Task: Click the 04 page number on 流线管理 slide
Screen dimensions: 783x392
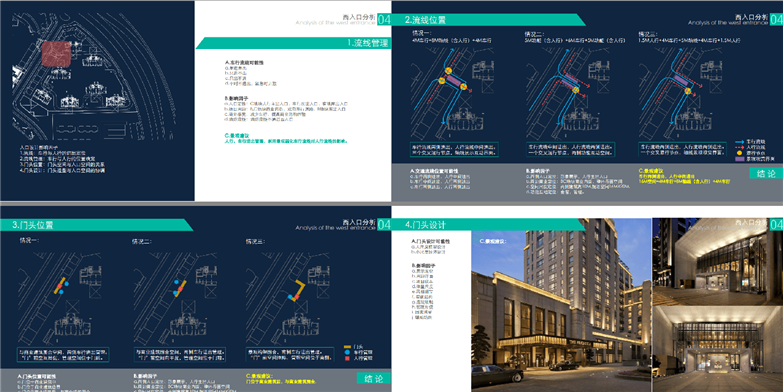Action: 384,19
